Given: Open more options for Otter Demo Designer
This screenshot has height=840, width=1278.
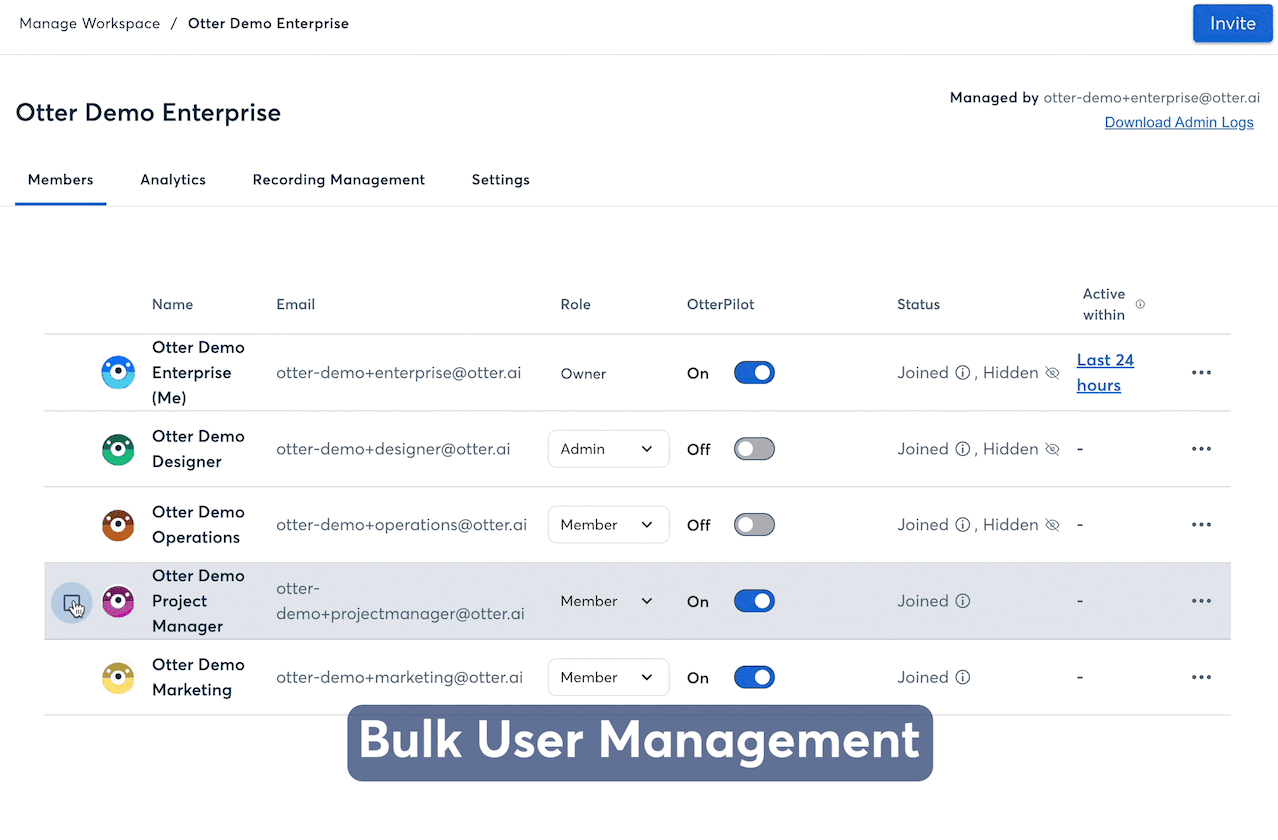Looking at the screenshot, I should pos(1201,449).
